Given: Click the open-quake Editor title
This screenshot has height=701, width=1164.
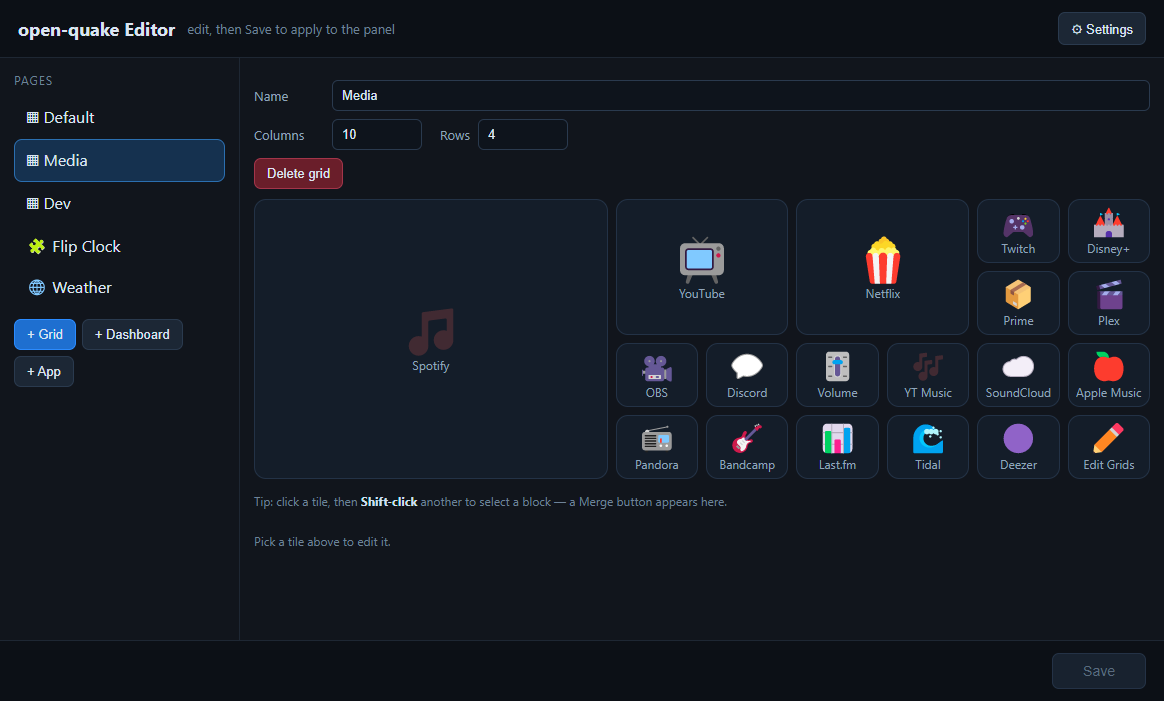Looking at the screenshot, I should point(97,30).
